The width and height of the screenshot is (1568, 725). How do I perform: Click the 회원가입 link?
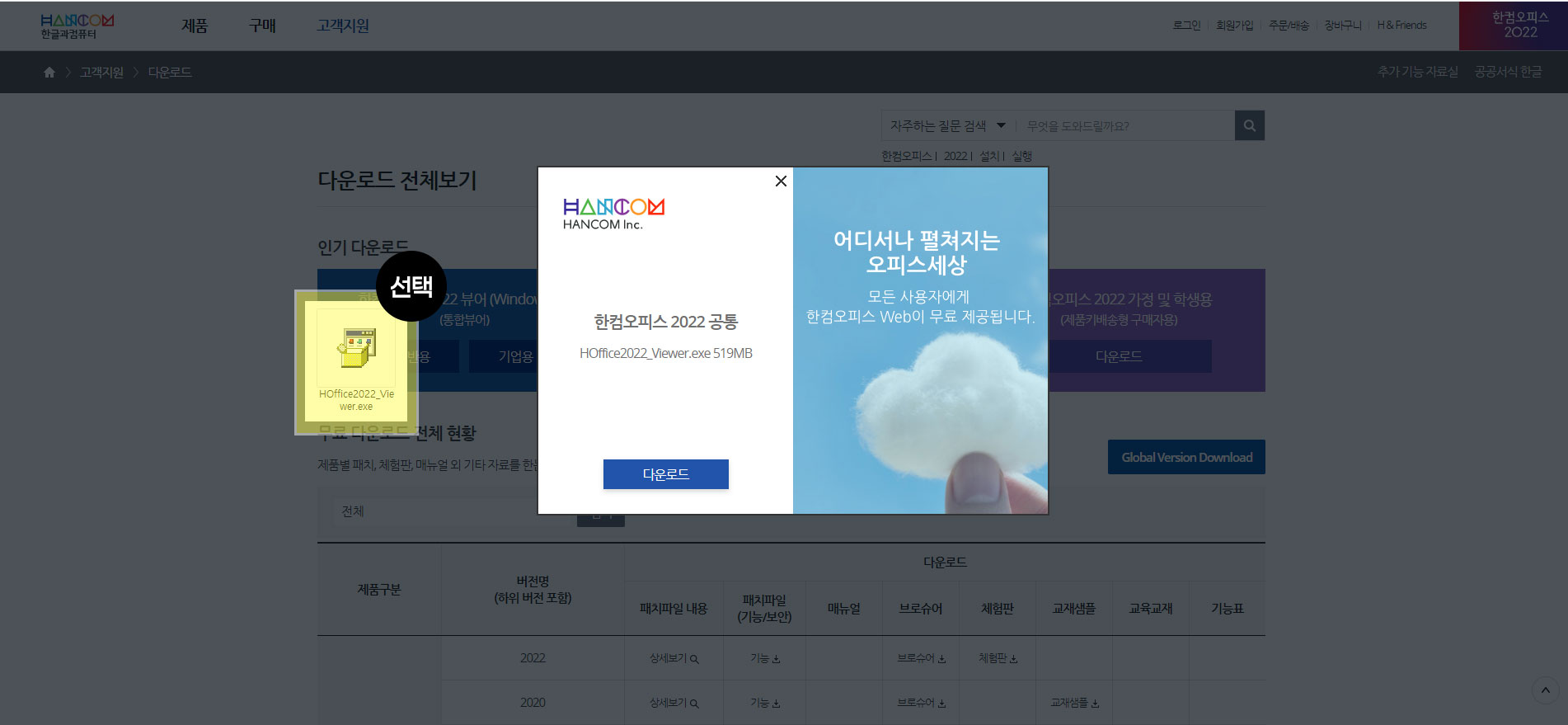(x=1234, y=26)
